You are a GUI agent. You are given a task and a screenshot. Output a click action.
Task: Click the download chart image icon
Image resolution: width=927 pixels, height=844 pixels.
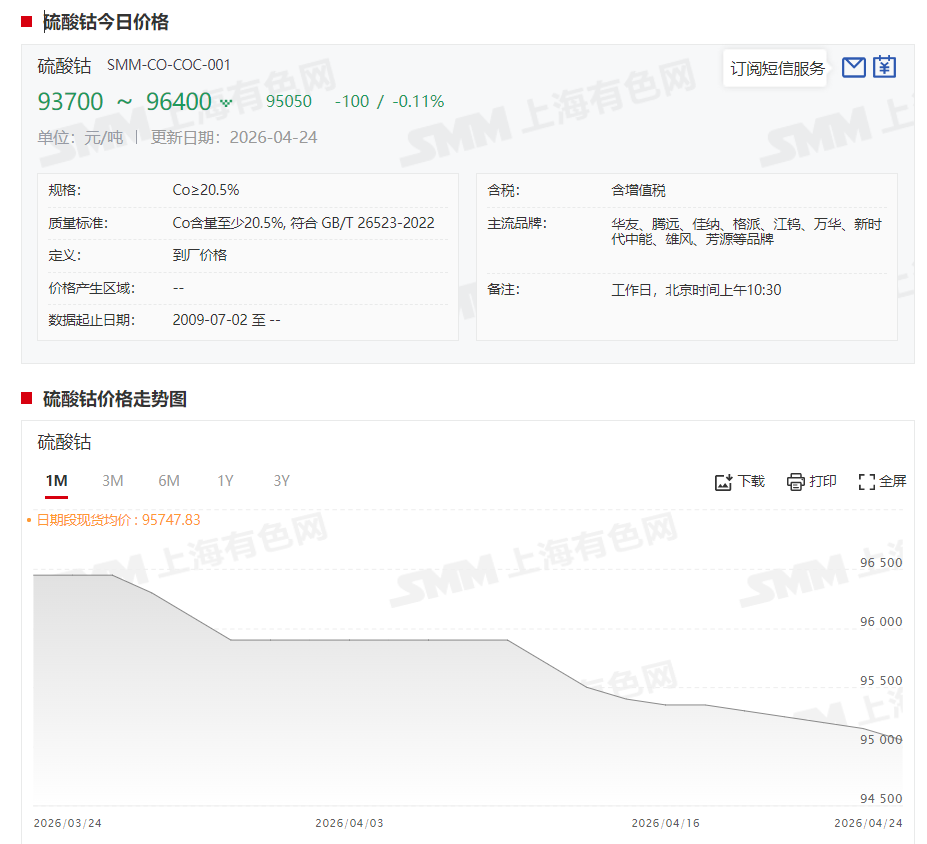(x=724, y=482)
